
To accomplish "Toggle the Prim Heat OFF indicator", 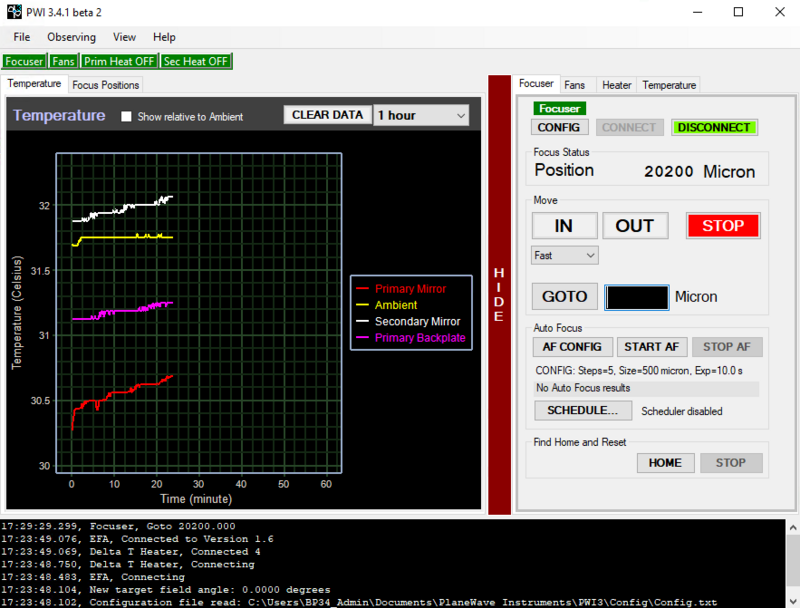I will (x=119, y=61).
